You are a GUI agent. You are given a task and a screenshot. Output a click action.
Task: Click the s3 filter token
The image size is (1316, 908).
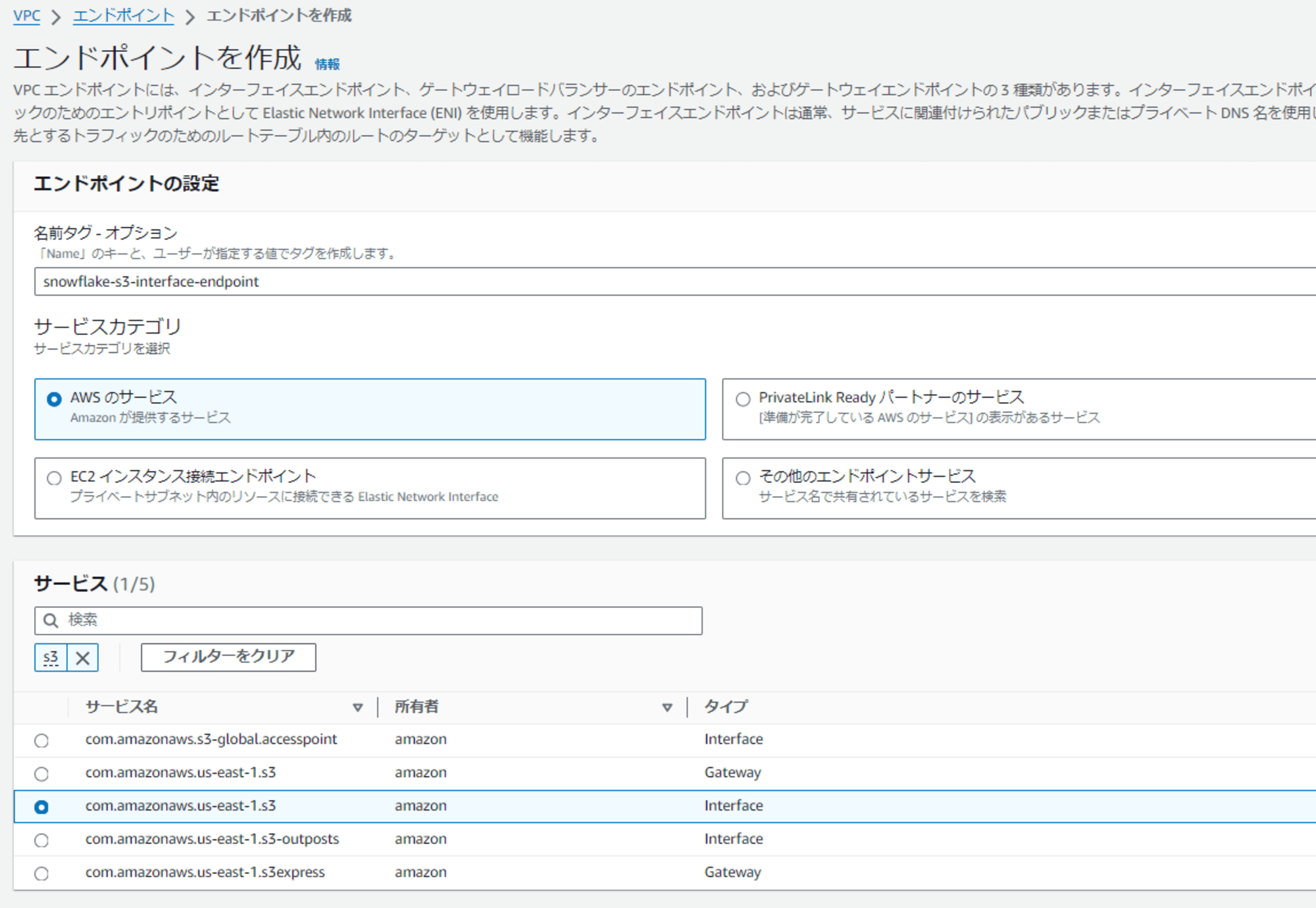51,657
